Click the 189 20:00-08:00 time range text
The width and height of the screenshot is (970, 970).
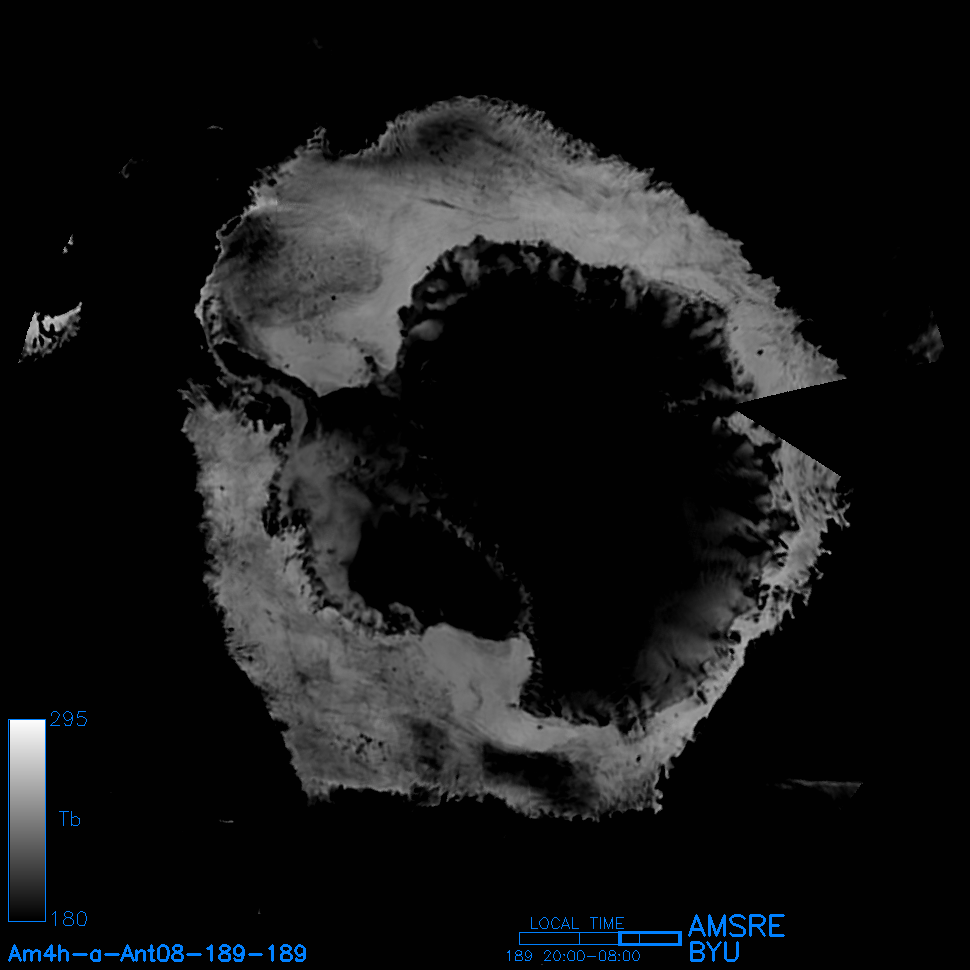pyautogui.click(x=573, y=956)
